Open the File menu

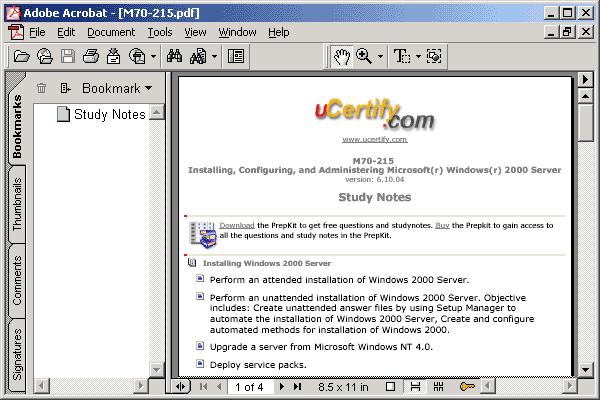(x=37, y=33)
